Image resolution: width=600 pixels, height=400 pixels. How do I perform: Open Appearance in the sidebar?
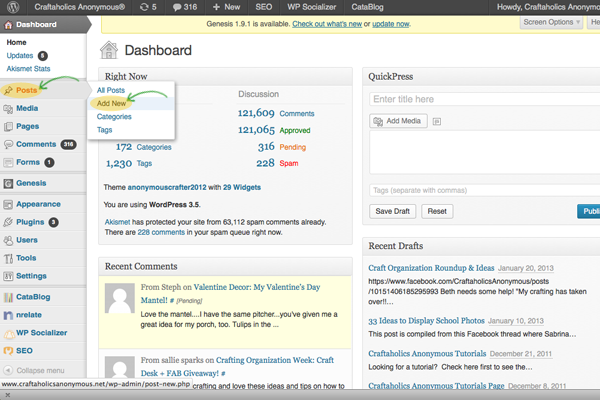click(x=37, y=204)
